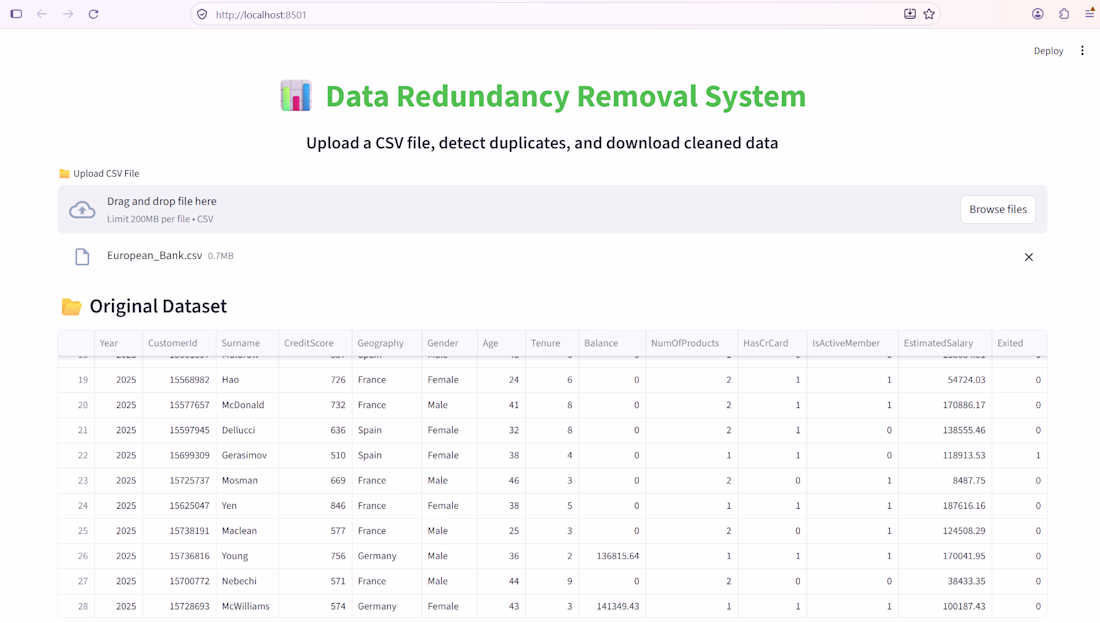Click the Browse files button
Viewport: 1100px width, 623px height.
tap(998, 209)
